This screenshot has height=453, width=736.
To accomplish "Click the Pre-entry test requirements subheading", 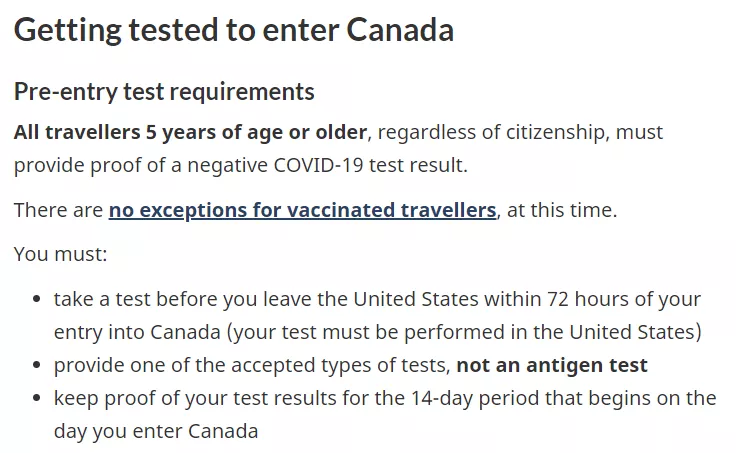I will 164,92.
